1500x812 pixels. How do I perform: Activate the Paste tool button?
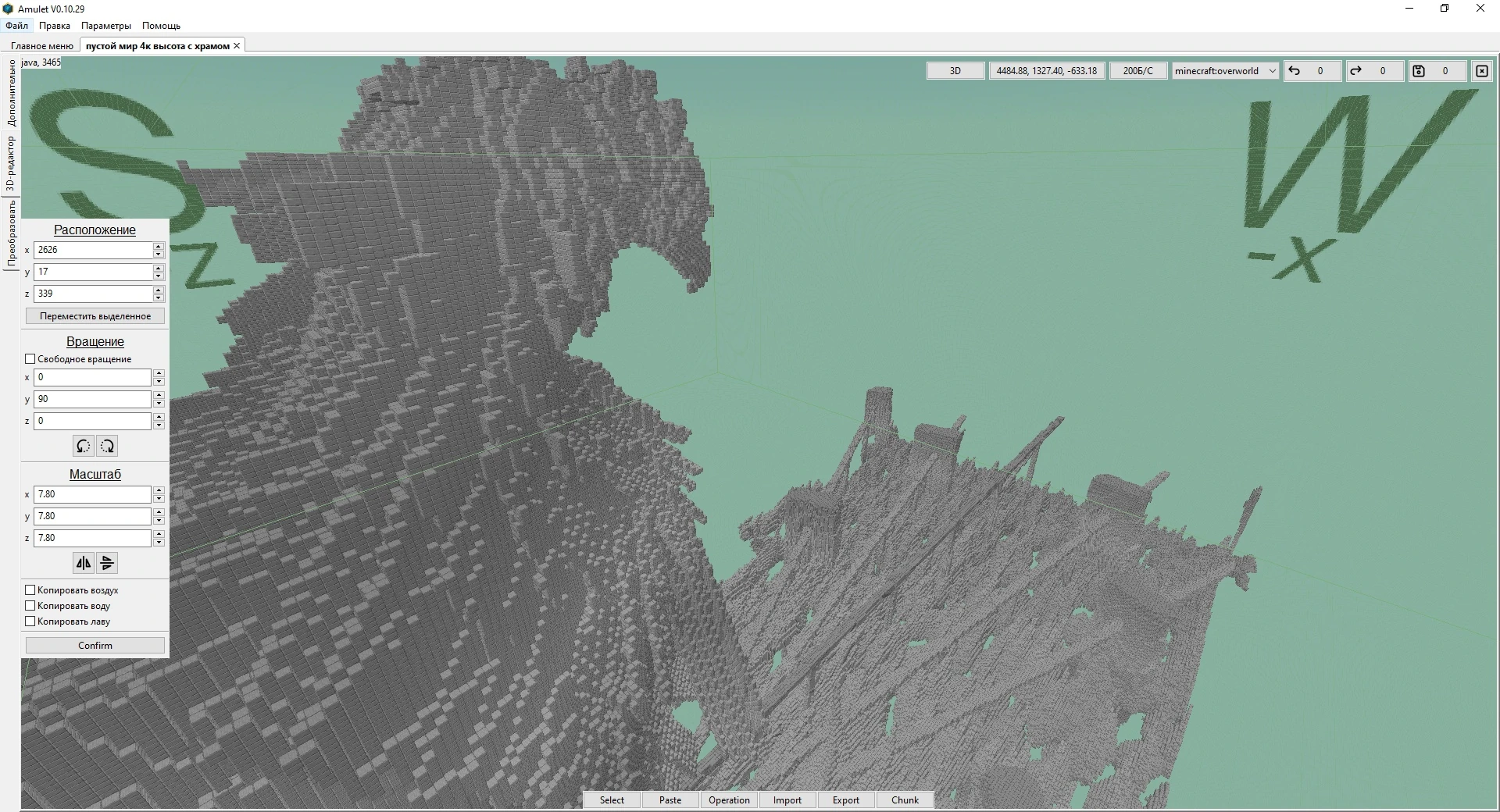[x=670, y=800]
